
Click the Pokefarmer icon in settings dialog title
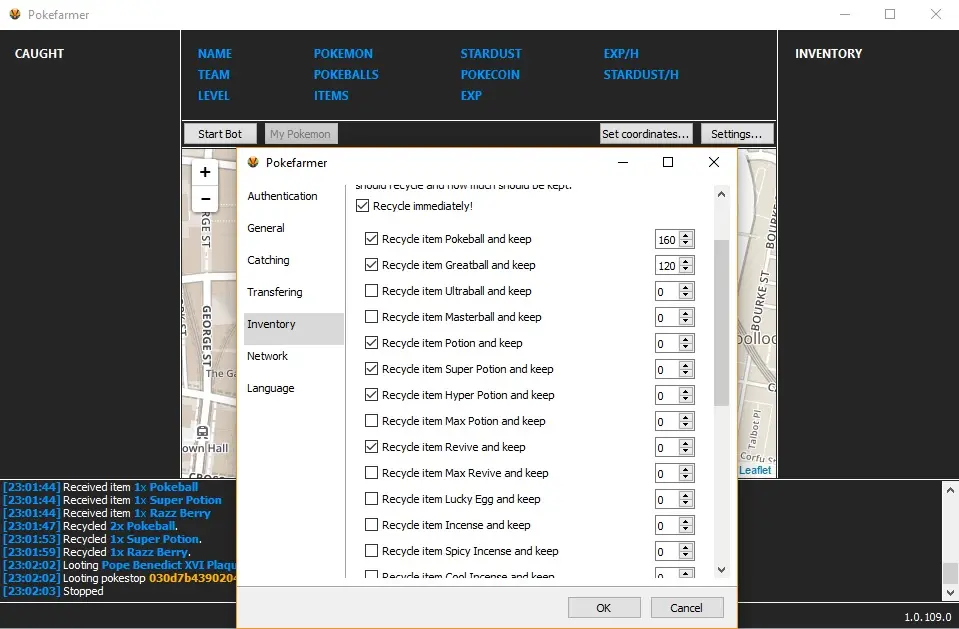253,163
